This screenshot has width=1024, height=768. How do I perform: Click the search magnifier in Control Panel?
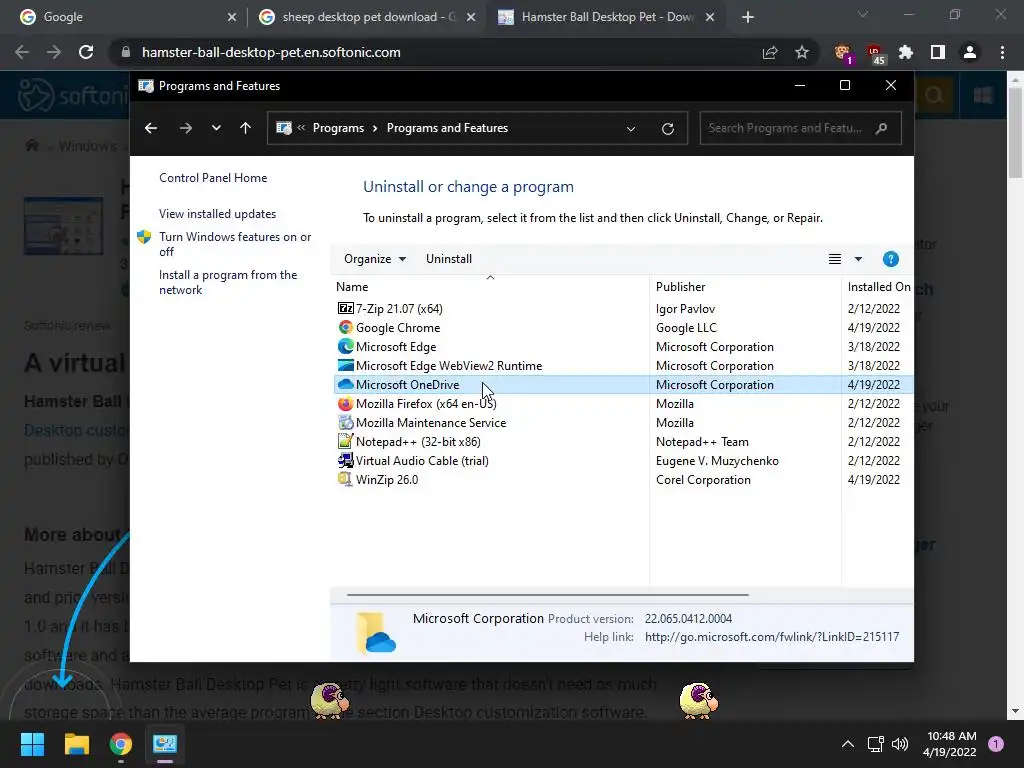(x=882, y=128)
